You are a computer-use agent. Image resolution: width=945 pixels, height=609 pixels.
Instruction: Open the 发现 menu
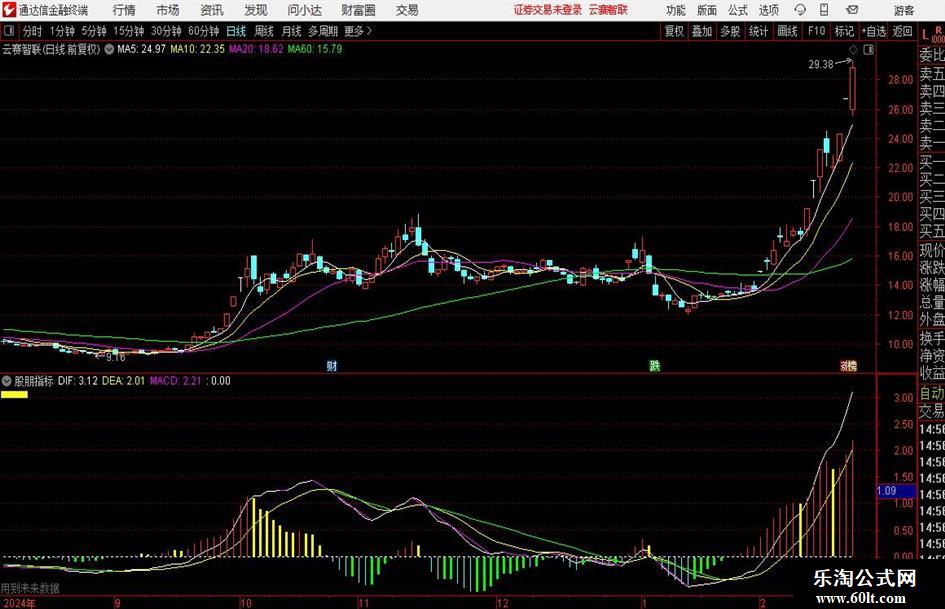pos(256,10)
